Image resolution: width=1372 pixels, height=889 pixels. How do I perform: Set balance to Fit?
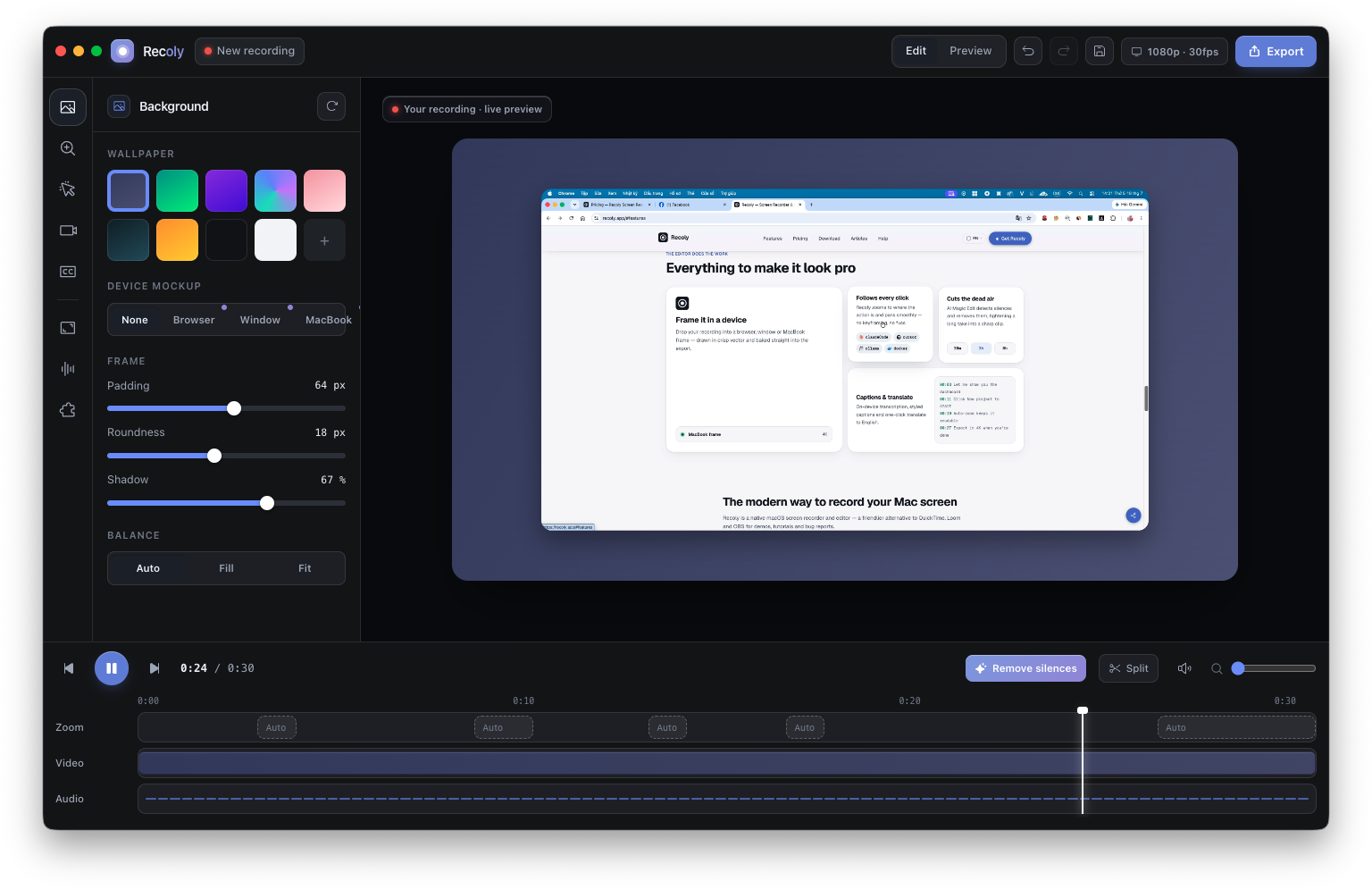305,568
